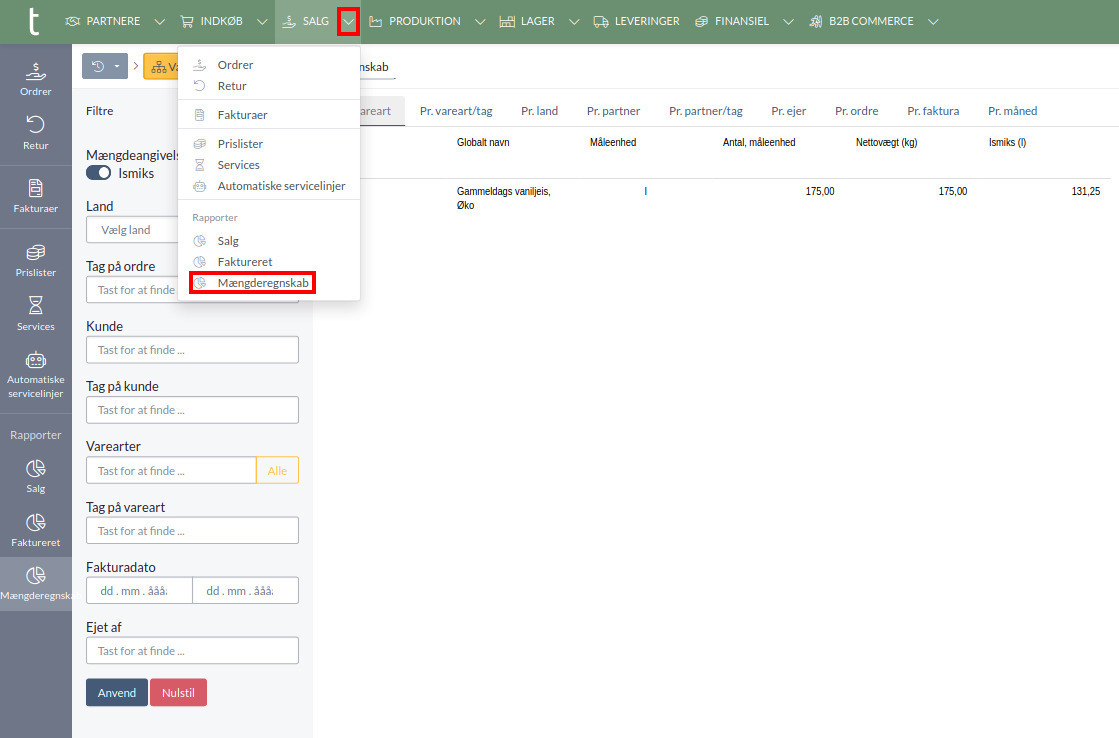Switch to the Pr. måned tab

(x=1012, y=111)
